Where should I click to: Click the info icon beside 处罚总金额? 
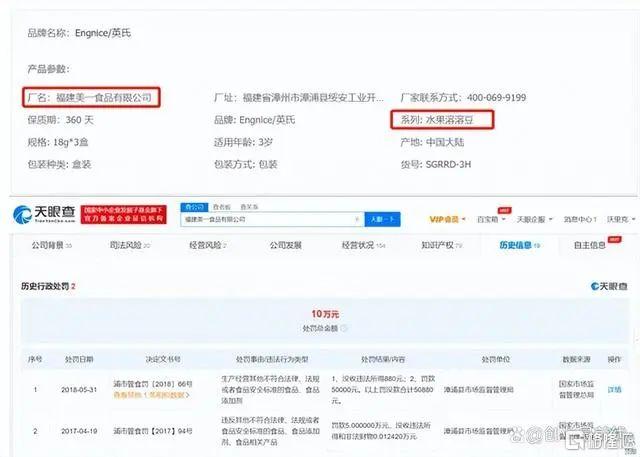(x=344, y=328)
